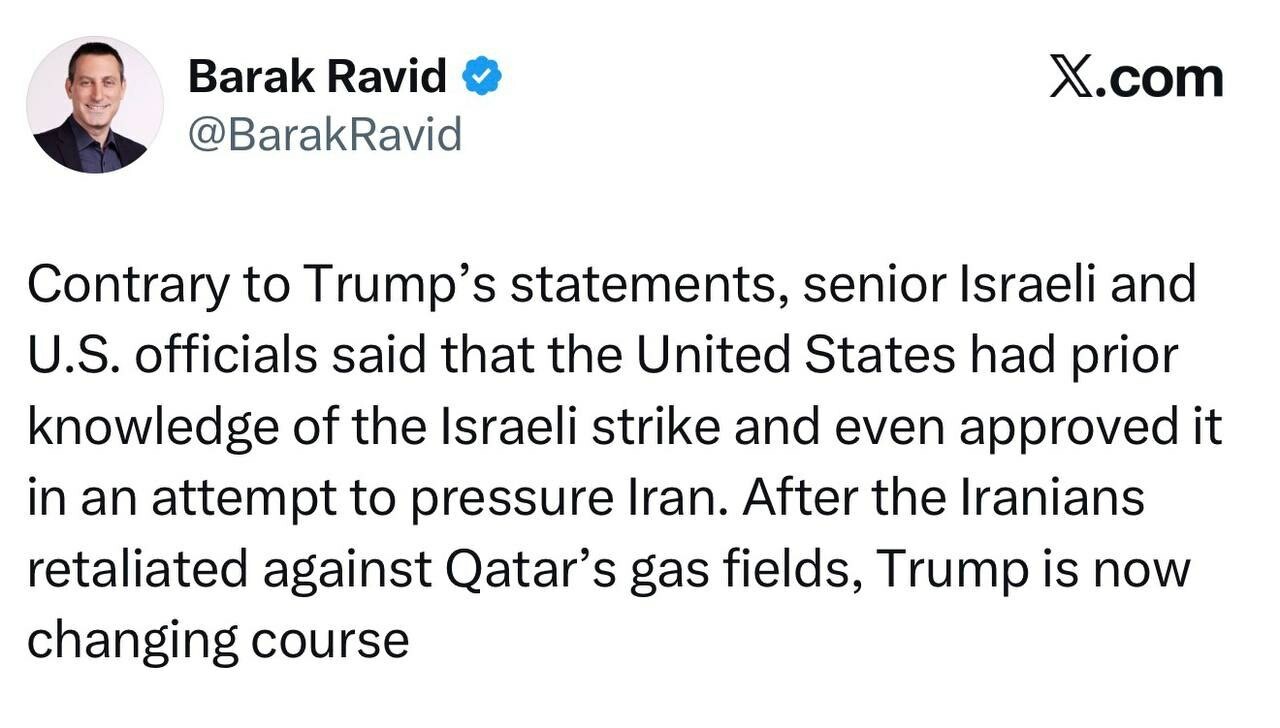
Task: Click Barak Ravid's profile photo
Action: click(x=95, y=105)
